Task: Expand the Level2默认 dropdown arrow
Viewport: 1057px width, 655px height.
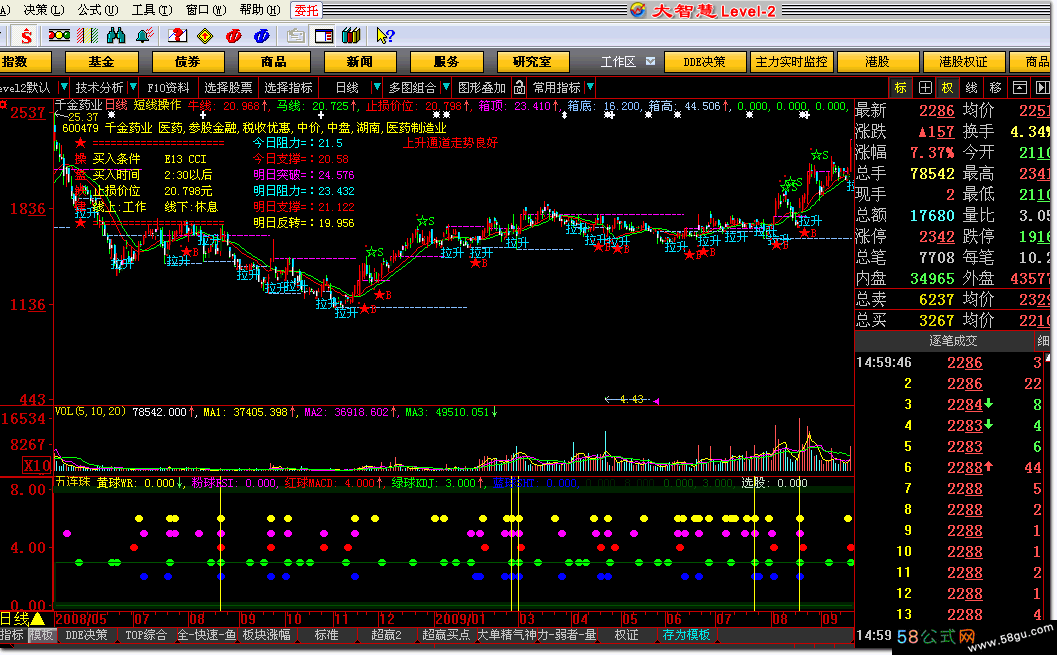Action: [x=63, y=88]
